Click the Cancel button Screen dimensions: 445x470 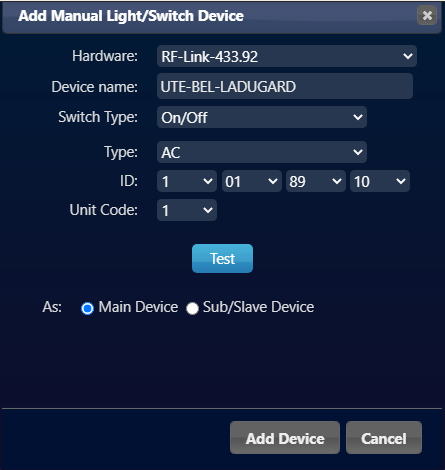click(x=384, y=438)
